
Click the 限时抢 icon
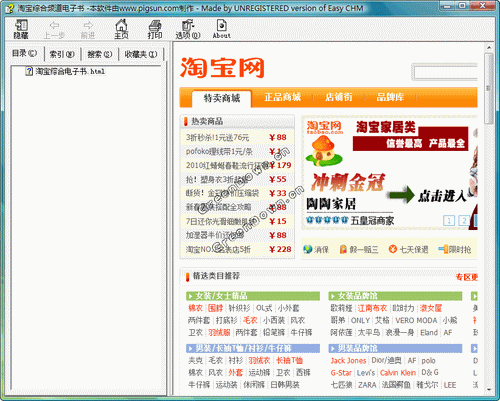[x=443, y=249]
